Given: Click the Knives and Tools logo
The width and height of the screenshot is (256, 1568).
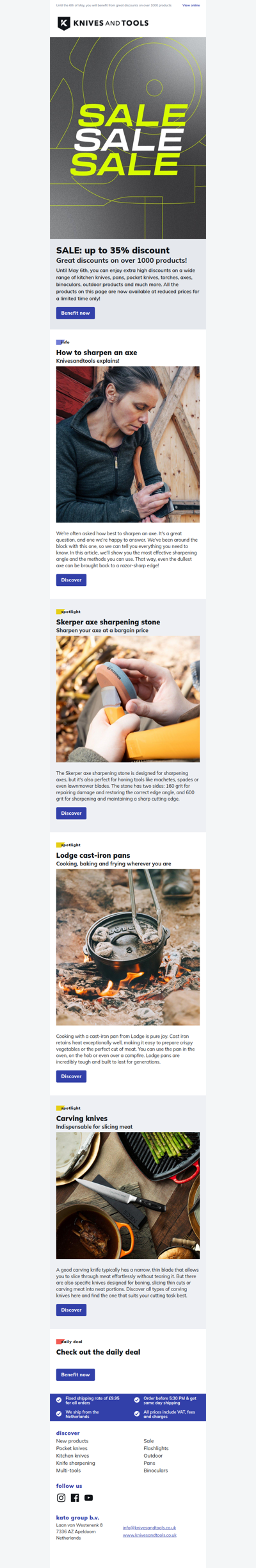Looking at the screenshot, I should [103, 23].
